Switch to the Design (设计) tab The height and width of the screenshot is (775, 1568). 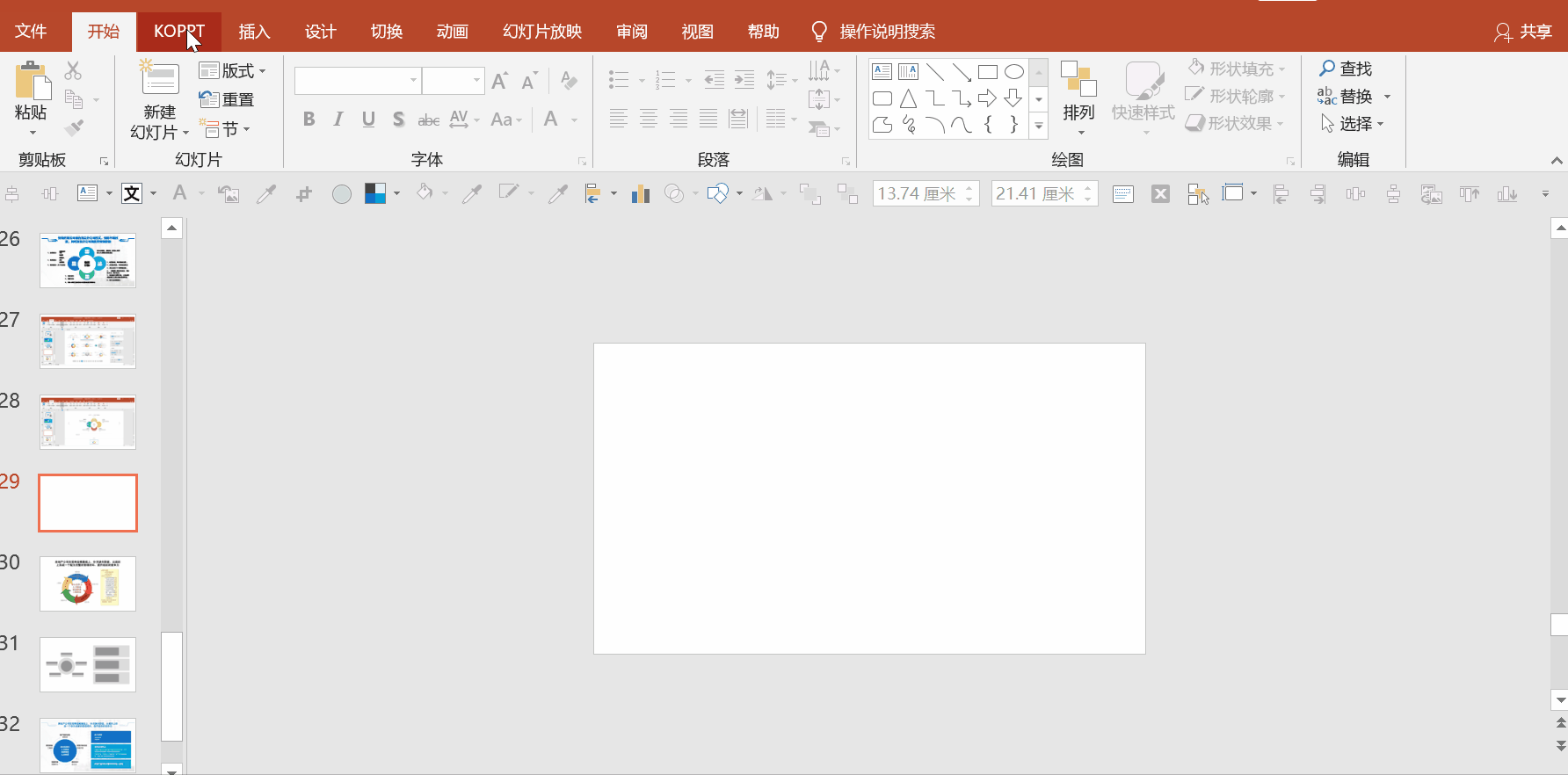pos(320,32)
